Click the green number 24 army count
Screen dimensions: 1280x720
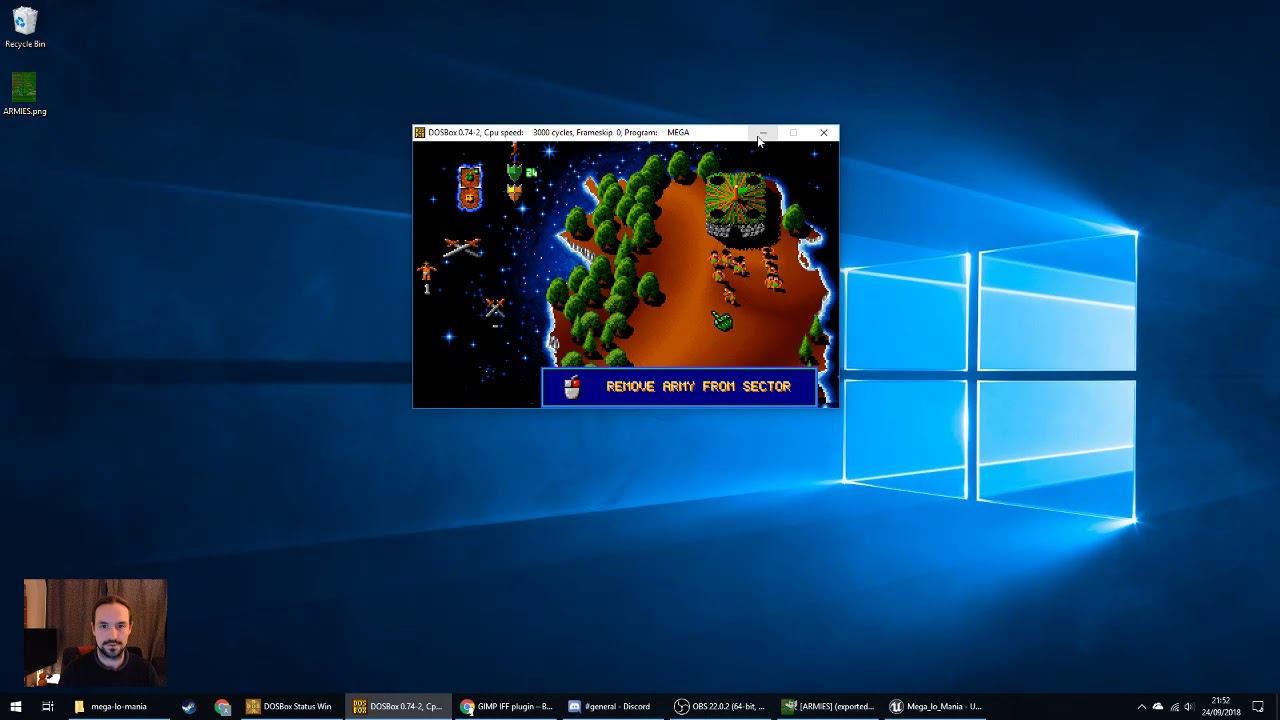(x=531, y=173)
